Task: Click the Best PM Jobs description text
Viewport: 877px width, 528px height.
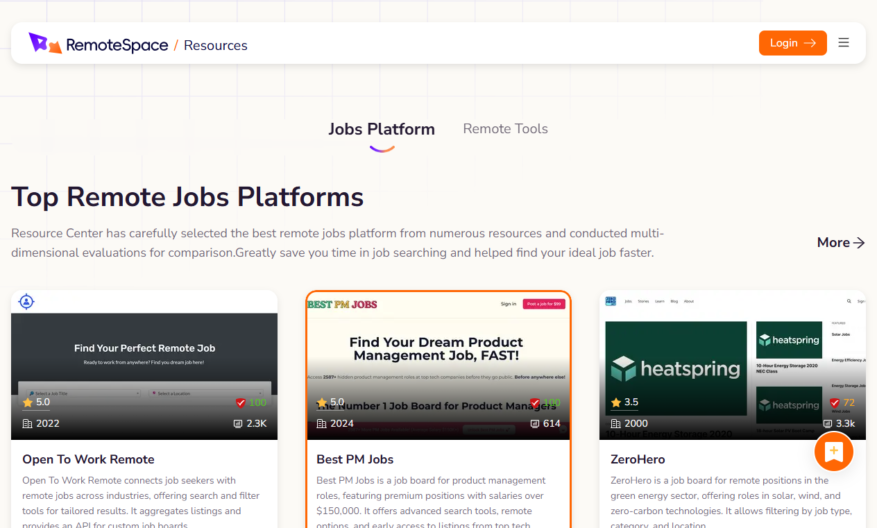Action: click(431, 502)
